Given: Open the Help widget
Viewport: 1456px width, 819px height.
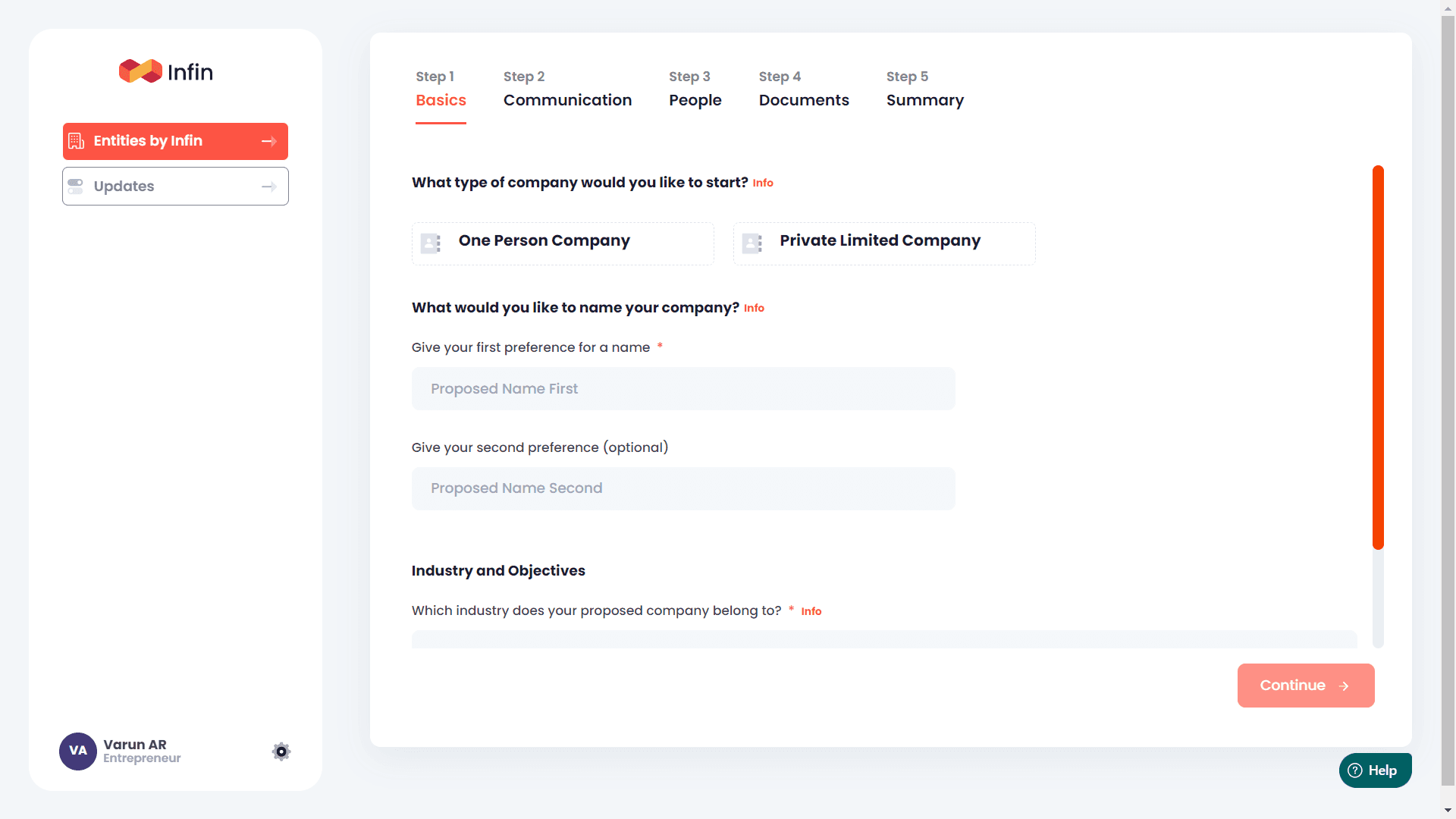Looking at the screenshot, I should tap(1375, 770).
